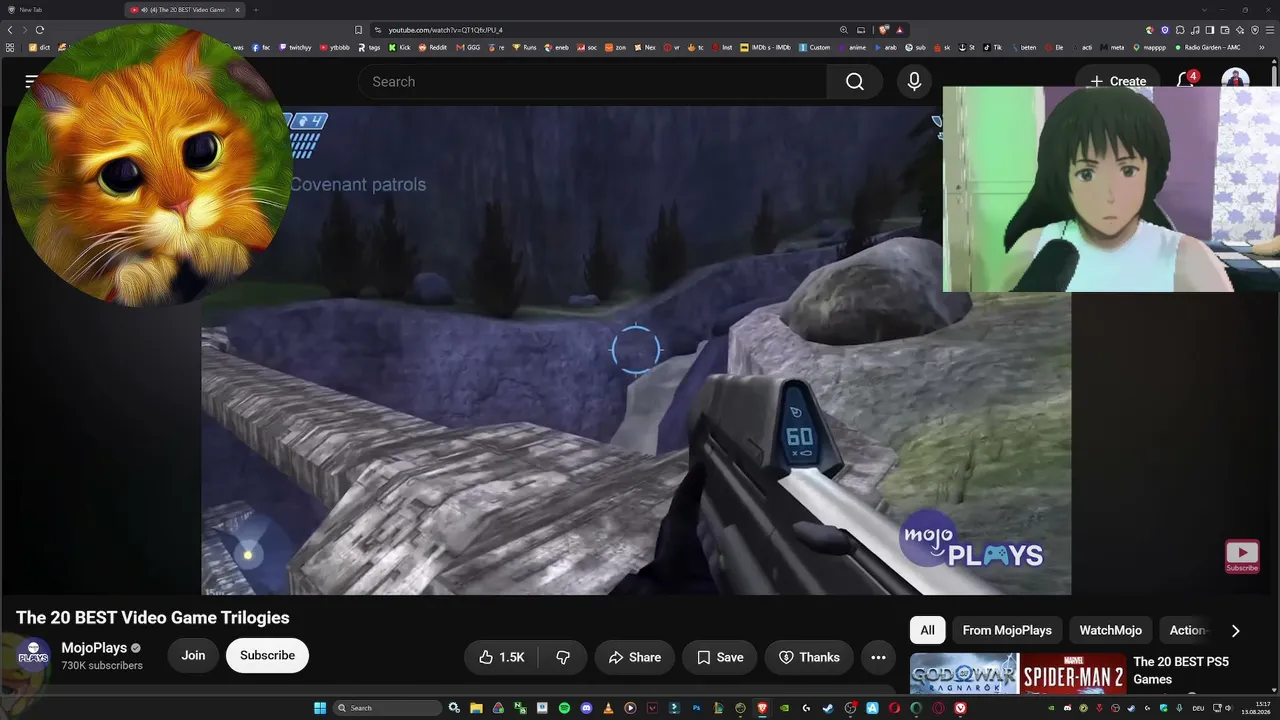Image resolution: width=1280 pixels, height=720 pixels.
Task: Open "The 20 BEST PS5 Games" video title
Action: [1181, 670]
